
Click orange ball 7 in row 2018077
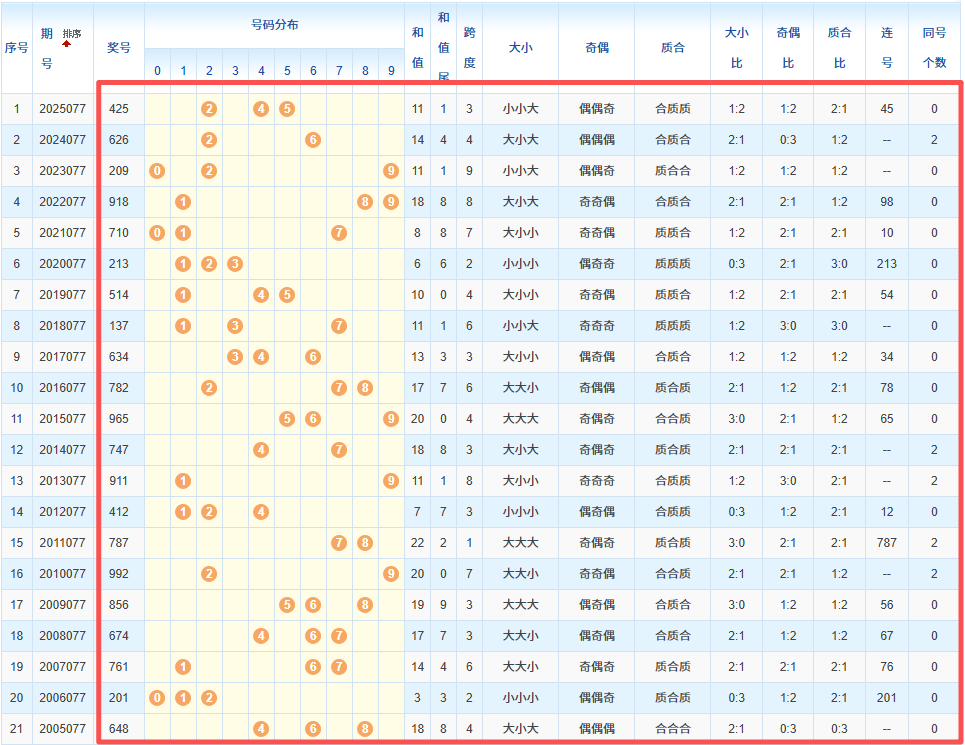[x=339, y=326]
